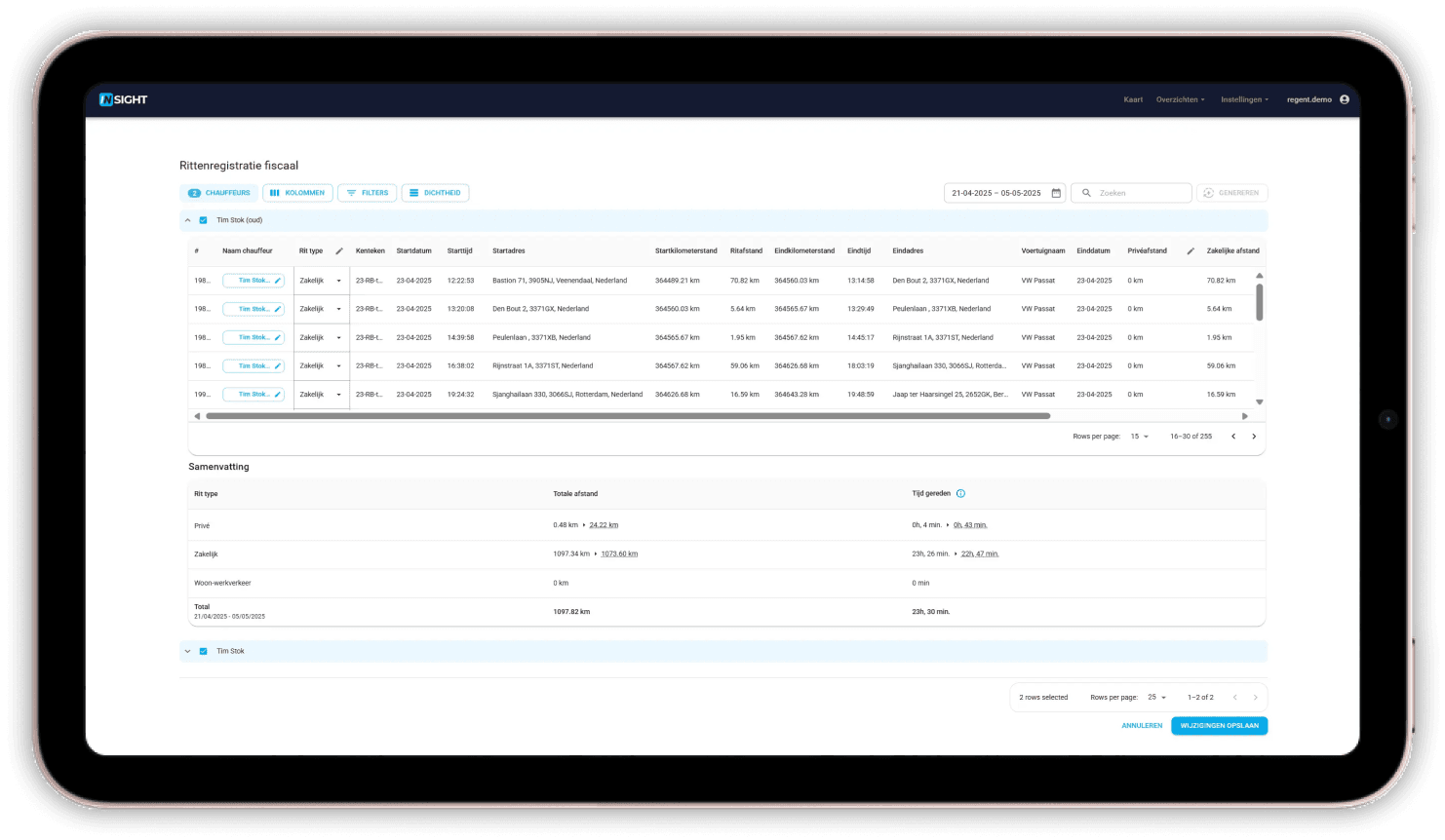Go to next page of trips table
This screenshot has width=1445, height=840.
click(x=1254, y=437)
